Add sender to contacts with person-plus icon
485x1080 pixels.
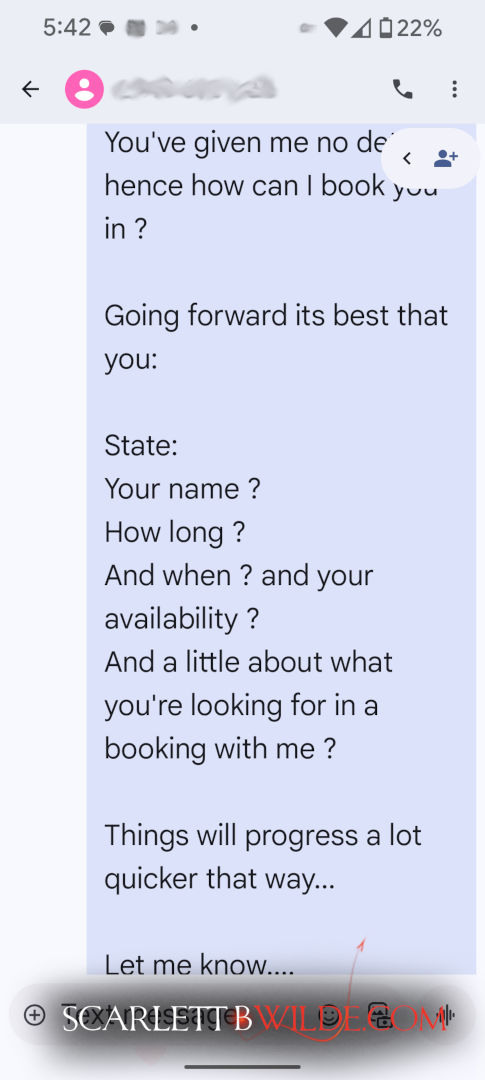point(446,158)
